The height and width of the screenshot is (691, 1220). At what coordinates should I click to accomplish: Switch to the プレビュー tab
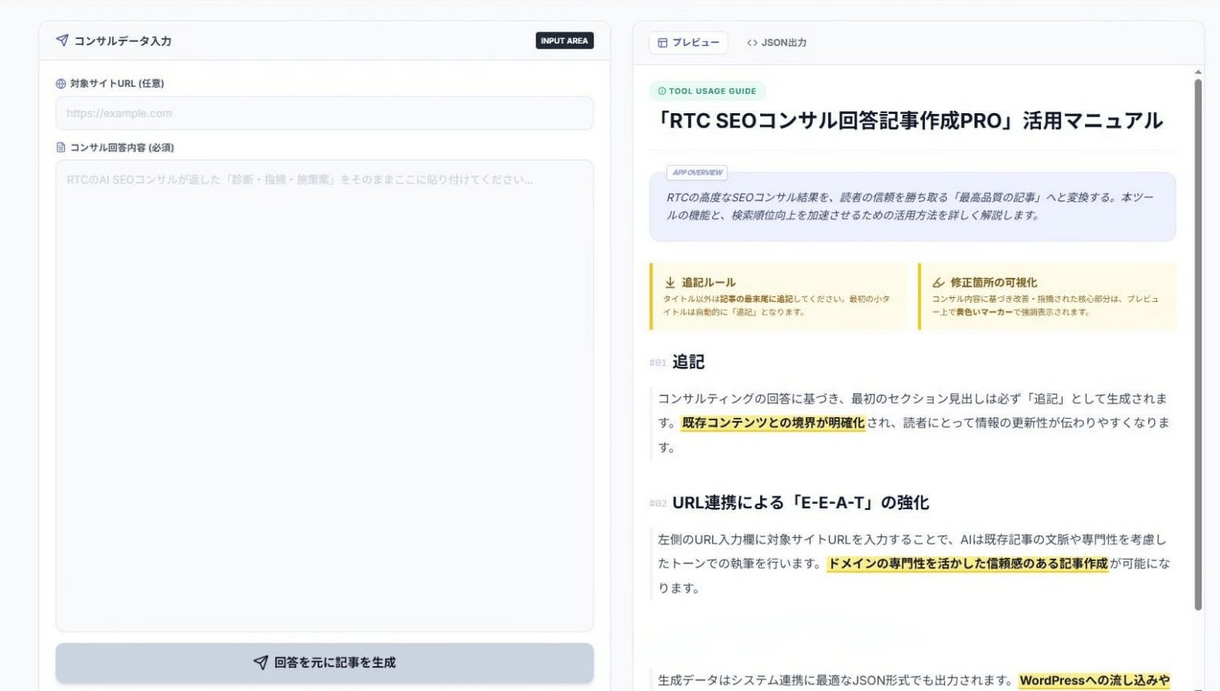(x=688, y=43)
